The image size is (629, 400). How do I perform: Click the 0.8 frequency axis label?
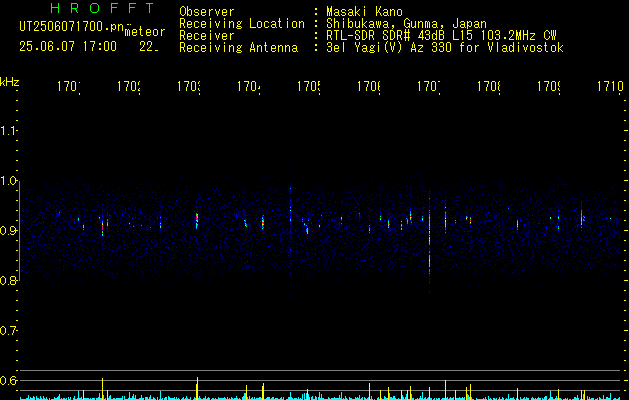point(8,280)
